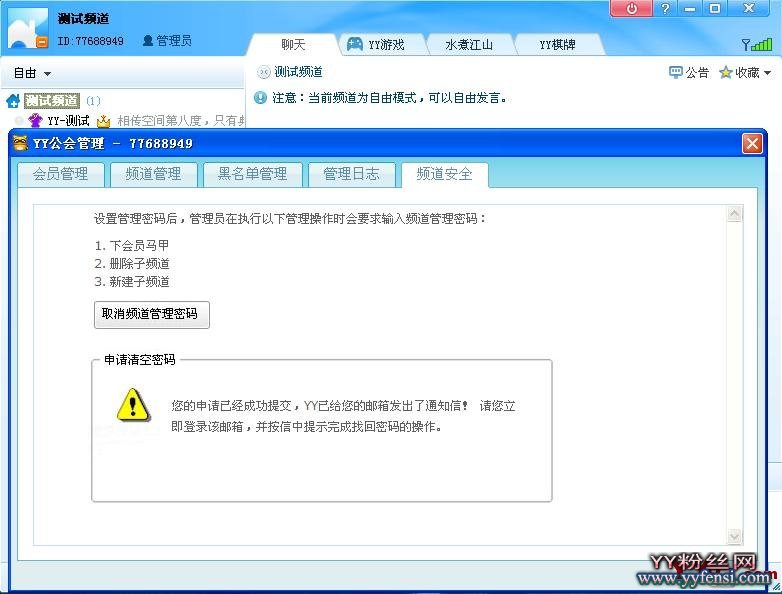Image resolution: width=782 pixels, height=594 pixels.
Task: Open the 自由 mode dropdown
Action: [32, 73]
